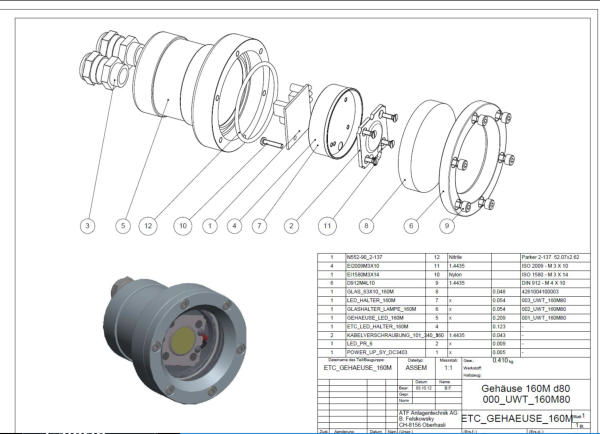Click the 'ISO 1580 - M 3 X 14' cell
600x434 pixels.
(555, 274)
